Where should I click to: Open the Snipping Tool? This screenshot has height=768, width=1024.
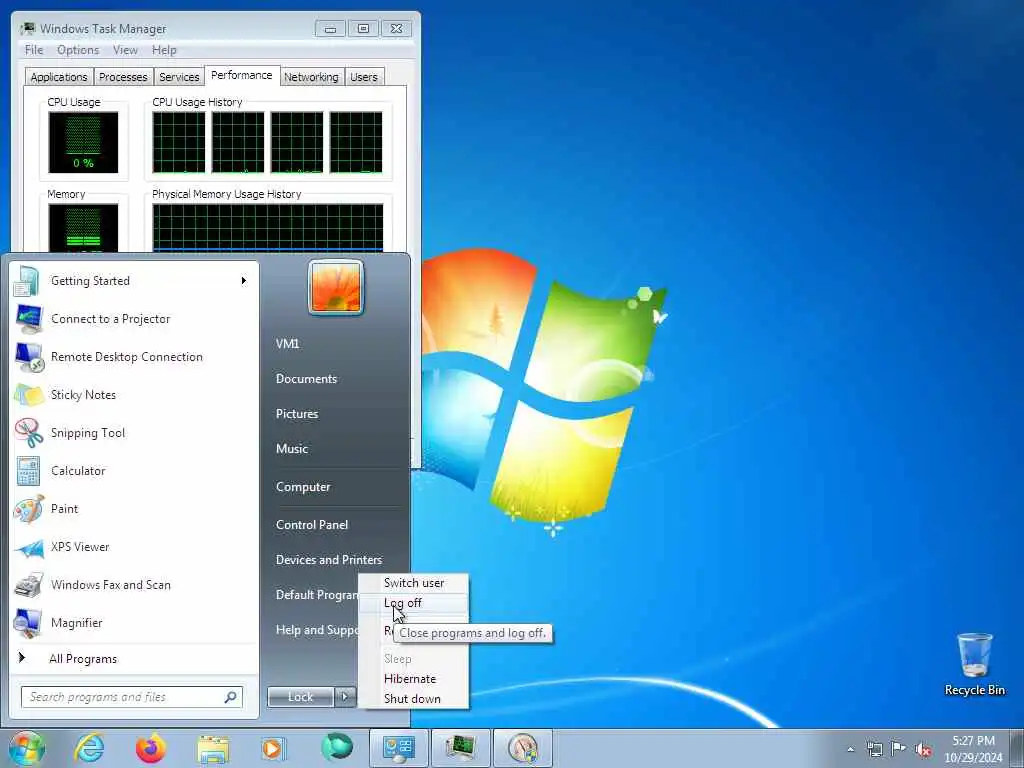[x=134, y=432]
